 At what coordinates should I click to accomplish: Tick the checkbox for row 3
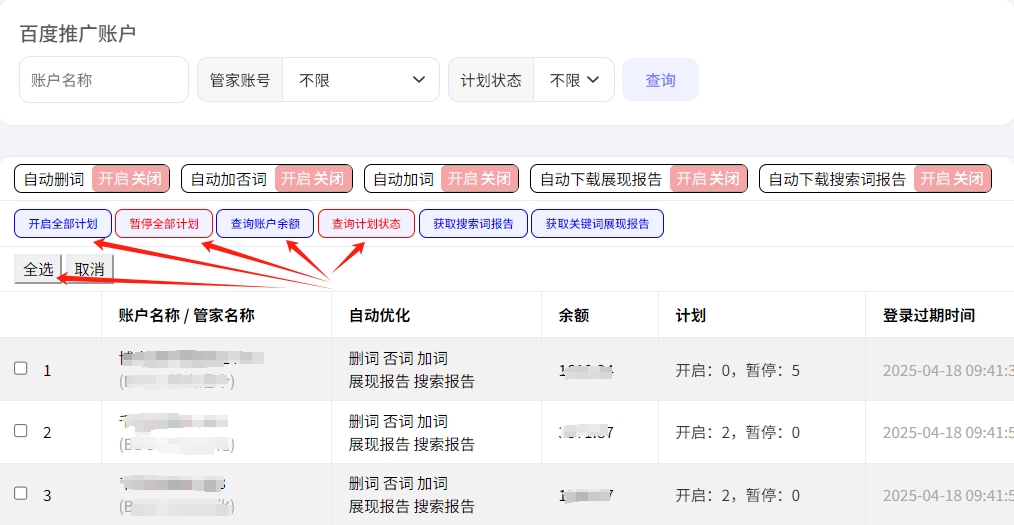pyautogui.click(x=21, y=493)
